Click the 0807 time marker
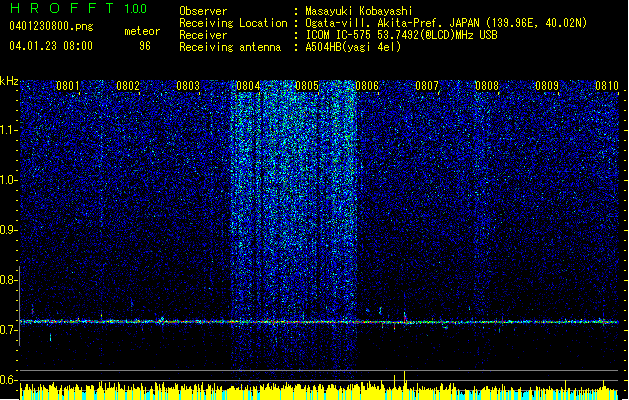Viewport: 629px width, 400px height. click(427, 86)
